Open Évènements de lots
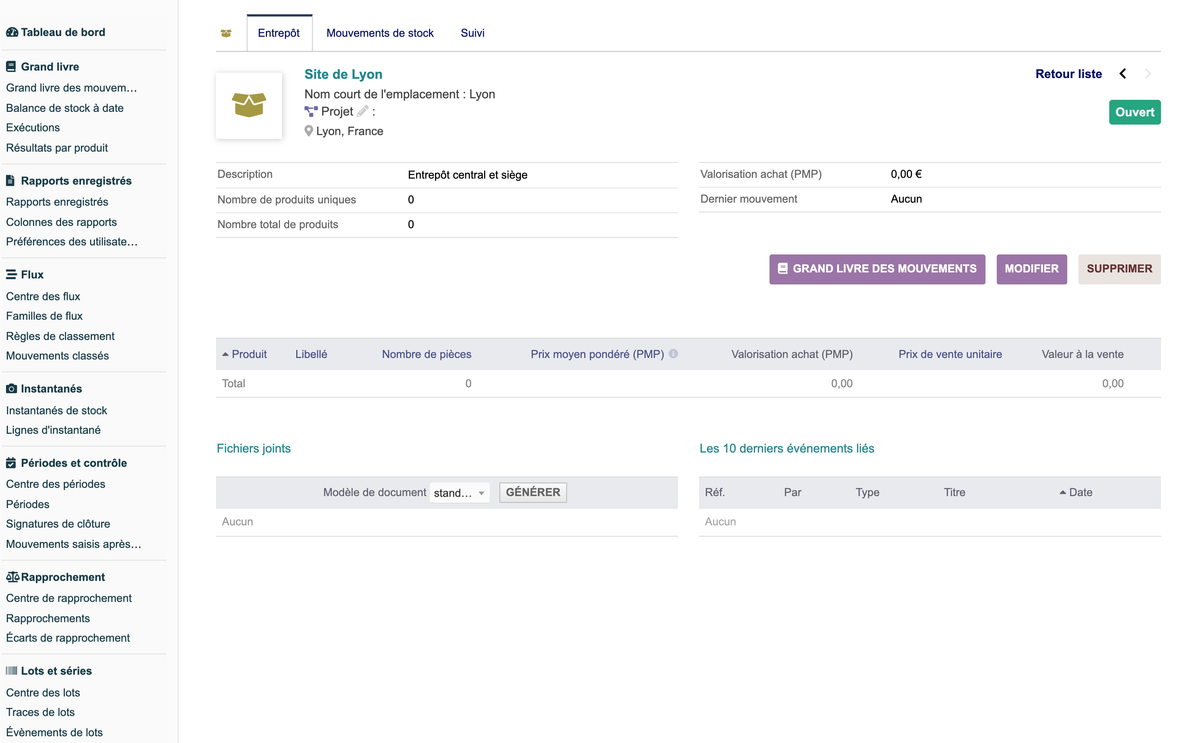The image size is (1200, 743). click(x=55, y=732)
